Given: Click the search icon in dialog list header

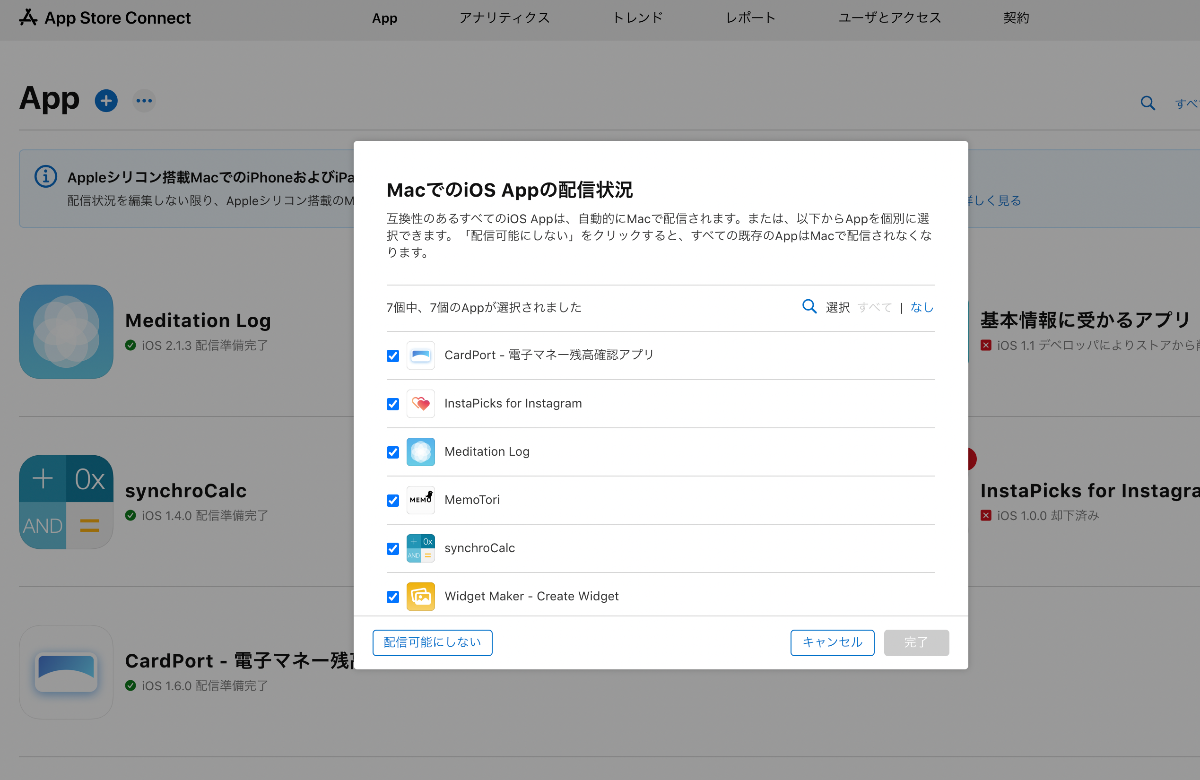Looking at the screenshot, I should 810,307.
